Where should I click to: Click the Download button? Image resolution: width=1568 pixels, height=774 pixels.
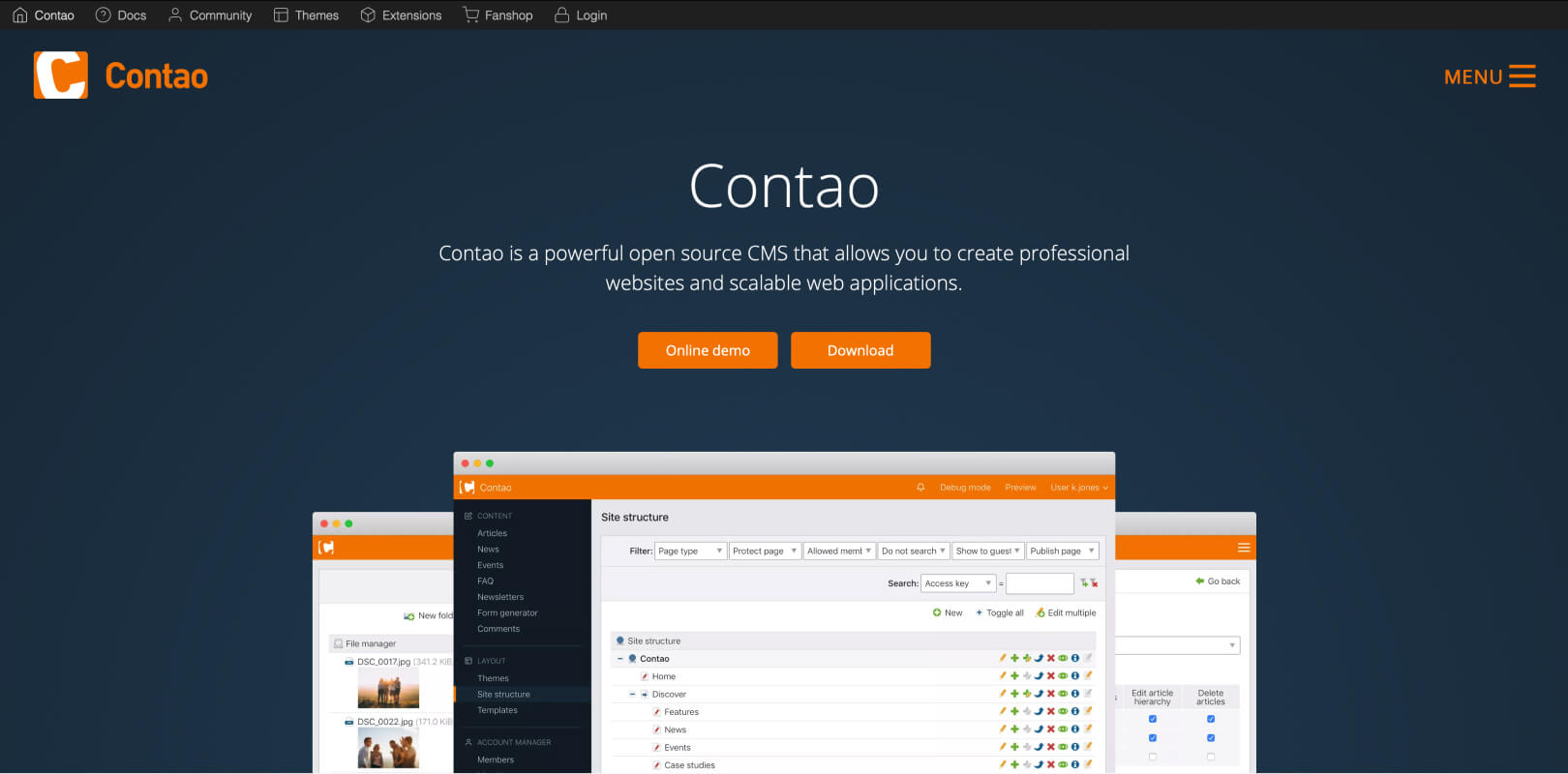coord(860,350)
